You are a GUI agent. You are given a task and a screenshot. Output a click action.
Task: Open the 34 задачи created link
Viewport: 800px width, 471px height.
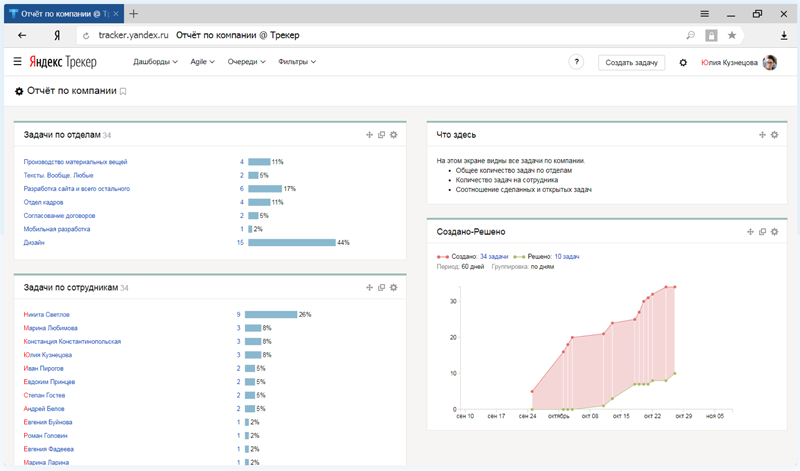[x=494, y=257]
